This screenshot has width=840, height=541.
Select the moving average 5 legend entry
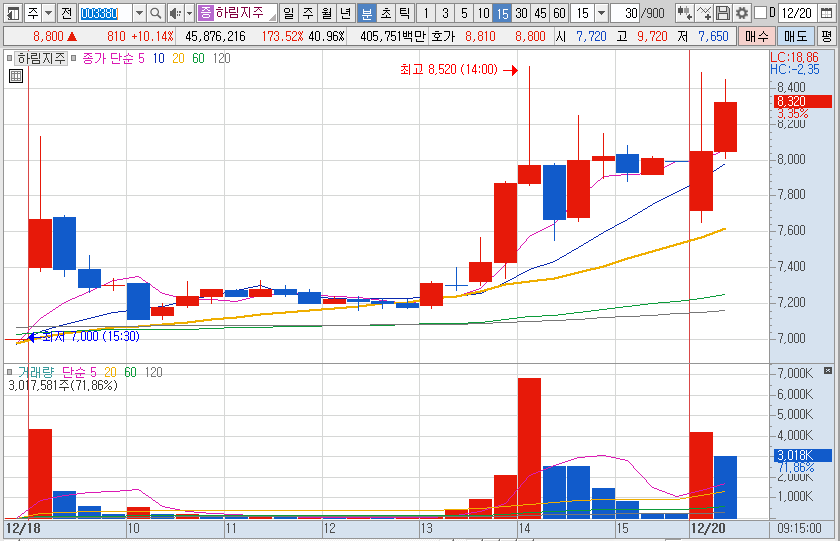141,58
